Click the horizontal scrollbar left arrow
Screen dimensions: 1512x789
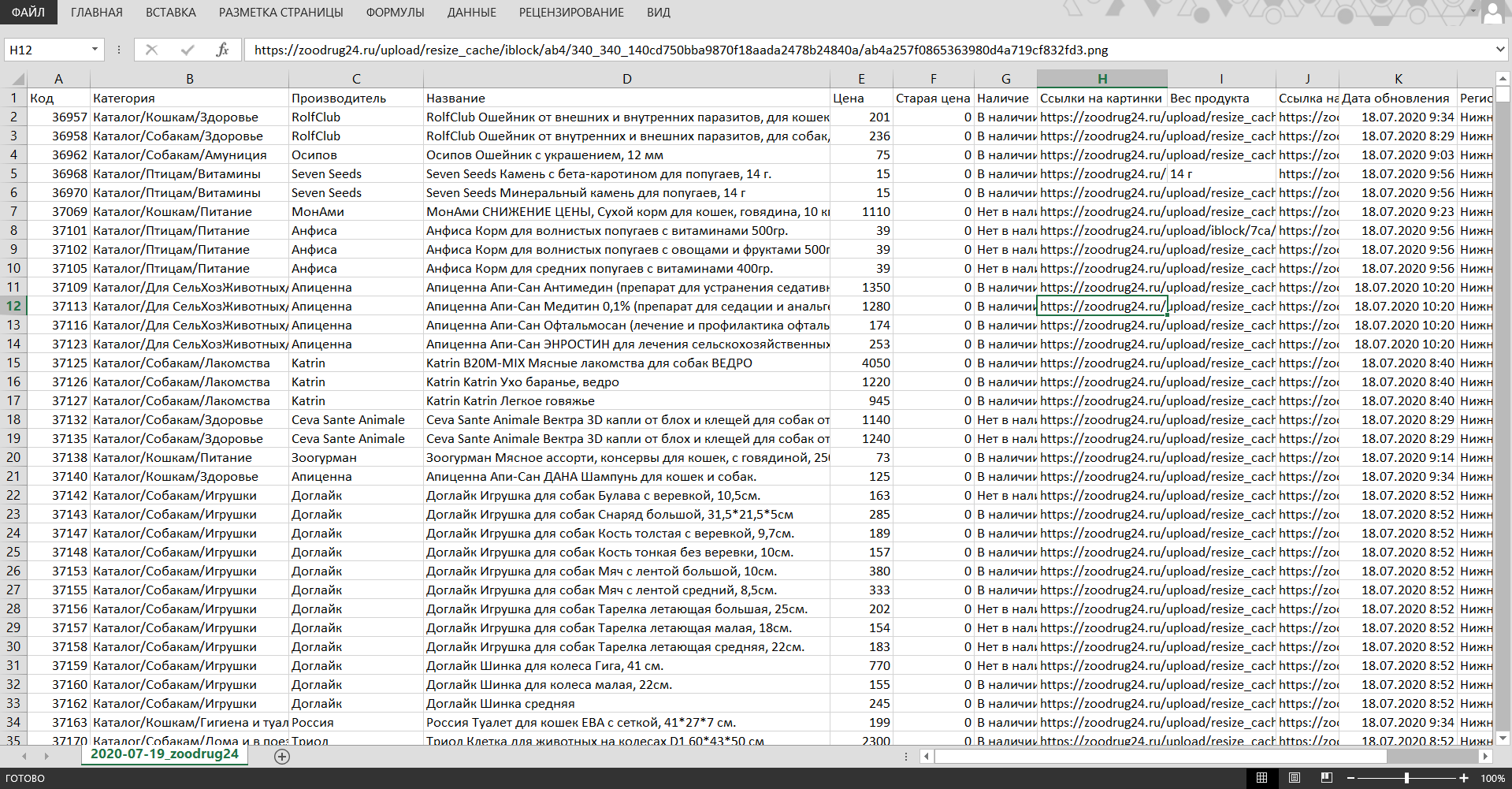click(927, 756)
